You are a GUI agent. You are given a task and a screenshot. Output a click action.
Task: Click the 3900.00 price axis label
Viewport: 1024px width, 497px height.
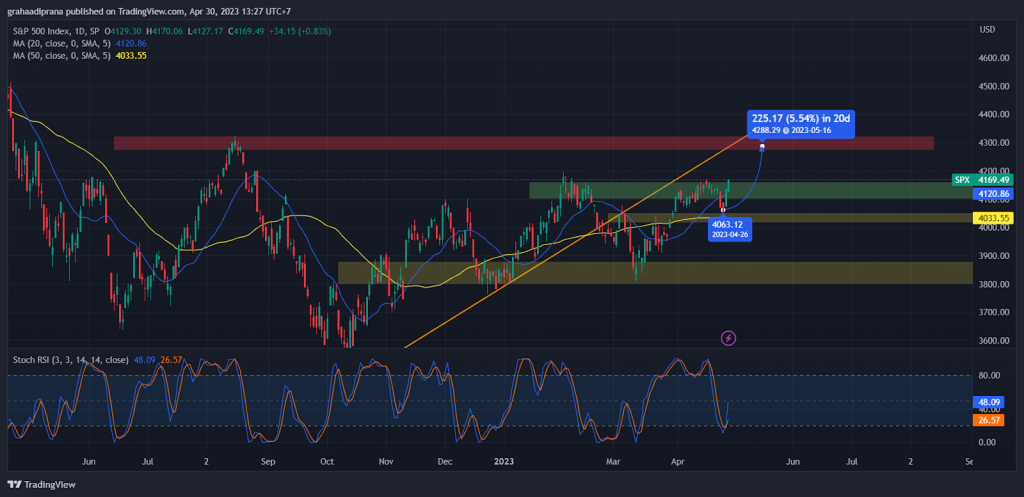pyautogui.click(x=994, y=256)
